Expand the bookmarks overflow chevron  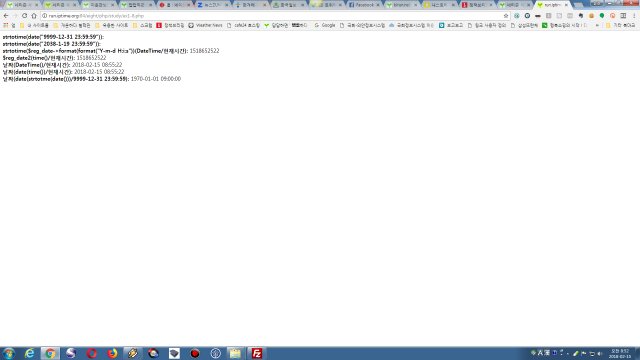[x=598, y=25]
